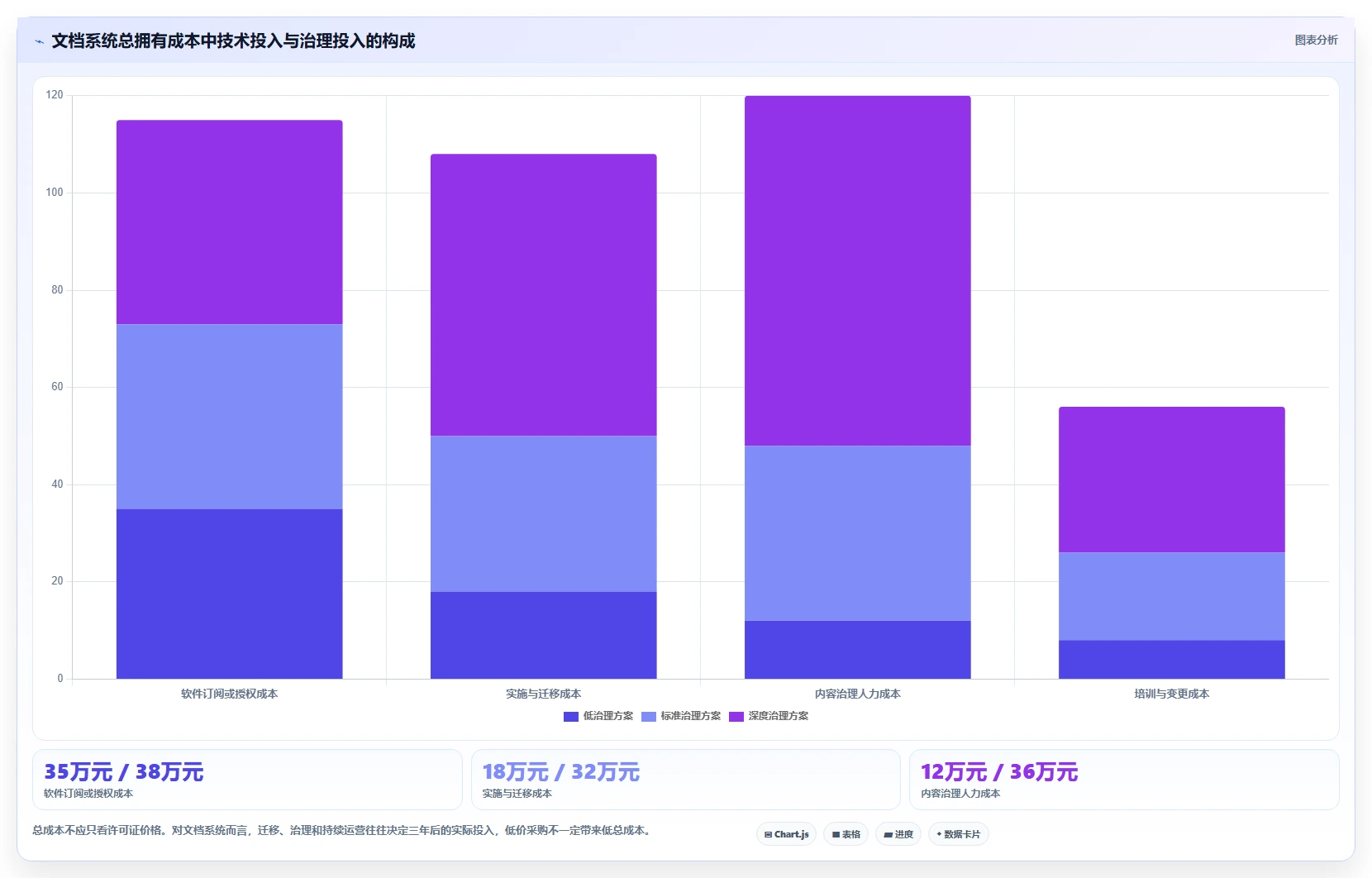This screenshot has height=878, width=1372.
Task: Select the 表格 tag chip
Action: point(846,834)
